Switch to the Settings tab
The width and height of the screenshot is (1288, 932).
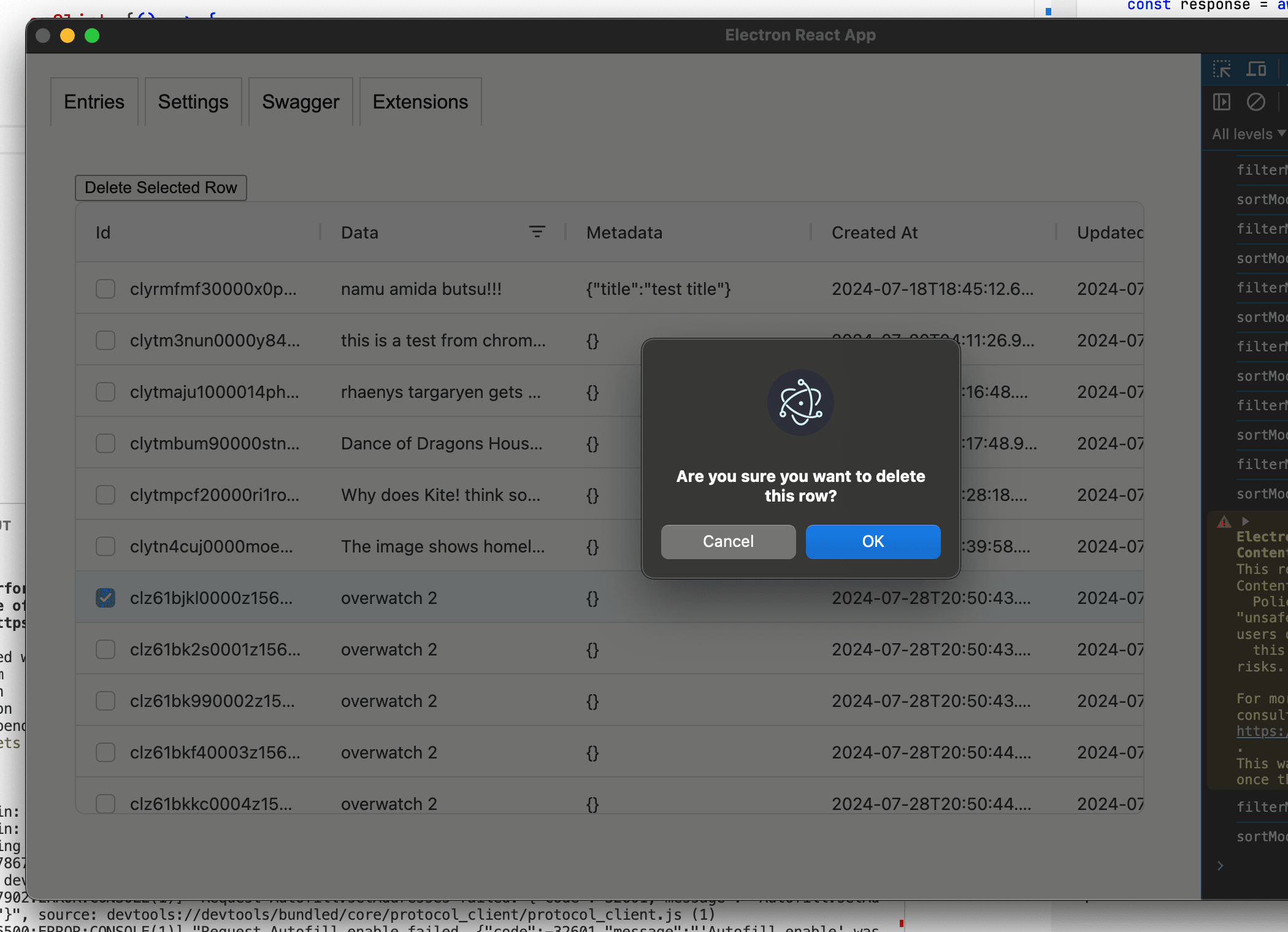click(x=193, y=102)
